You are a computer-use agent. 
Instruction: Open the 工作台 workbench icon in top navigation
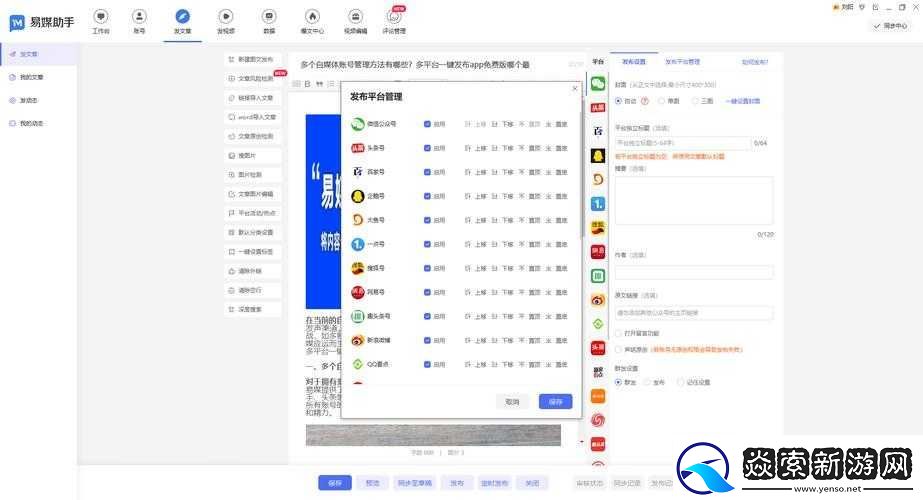click(101, 17)
